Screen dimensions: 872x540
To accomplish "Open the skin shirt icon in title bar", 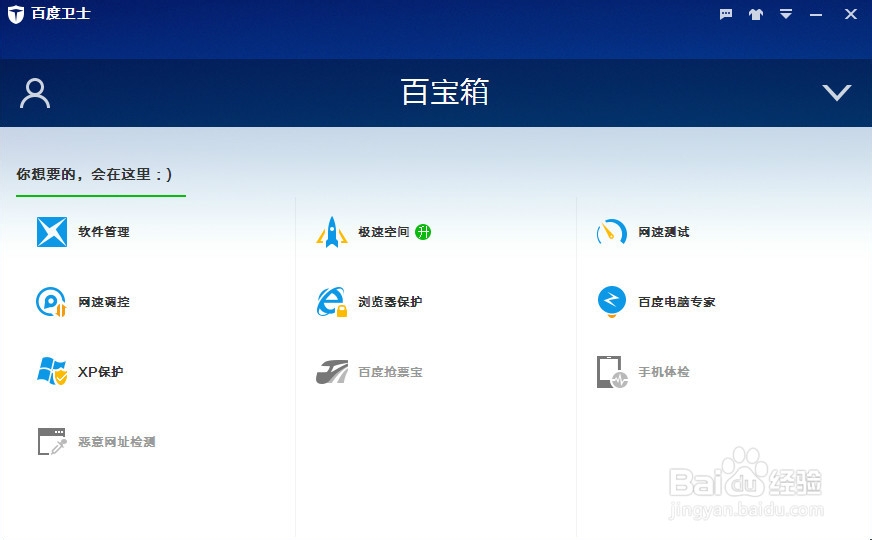I will 756,14.
